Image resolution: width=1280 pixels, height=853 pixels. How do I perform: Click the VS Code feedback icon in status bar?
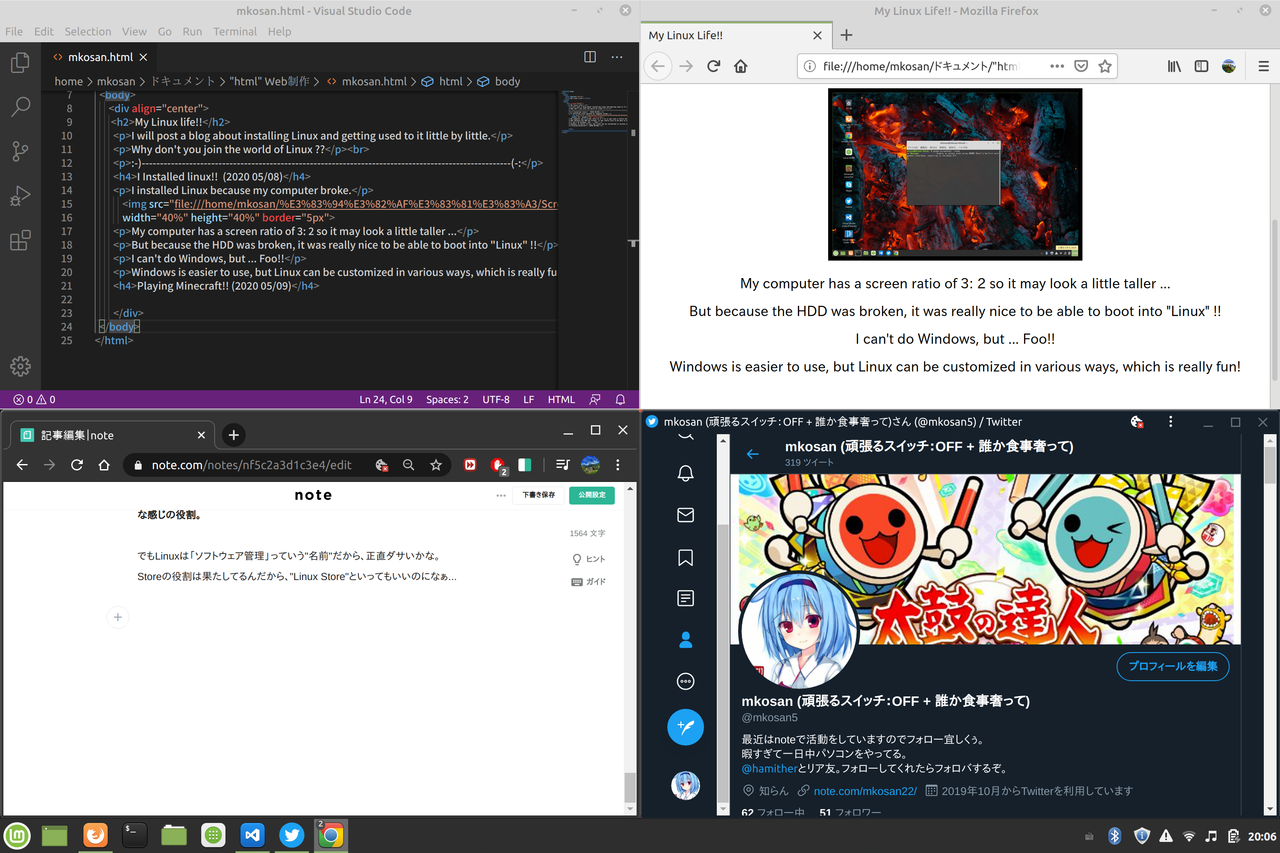(x=595, y=399)
